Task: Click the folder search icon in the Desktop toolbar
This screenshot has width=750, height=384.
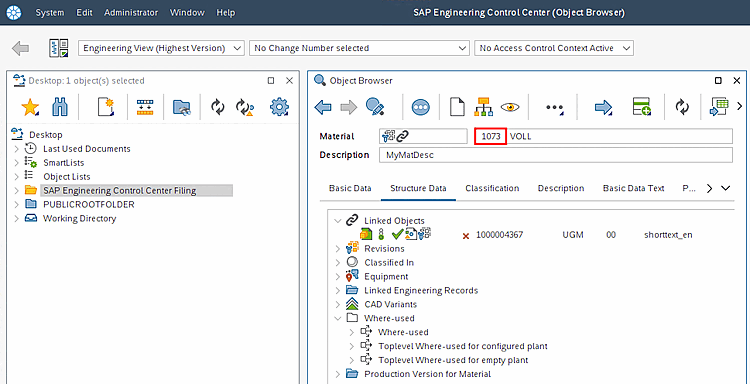Action: click(x=181, y=108)
